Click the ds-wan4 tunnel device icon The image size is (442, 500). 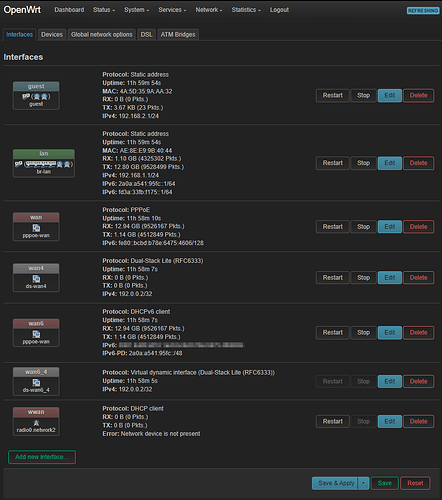point(36,279)
